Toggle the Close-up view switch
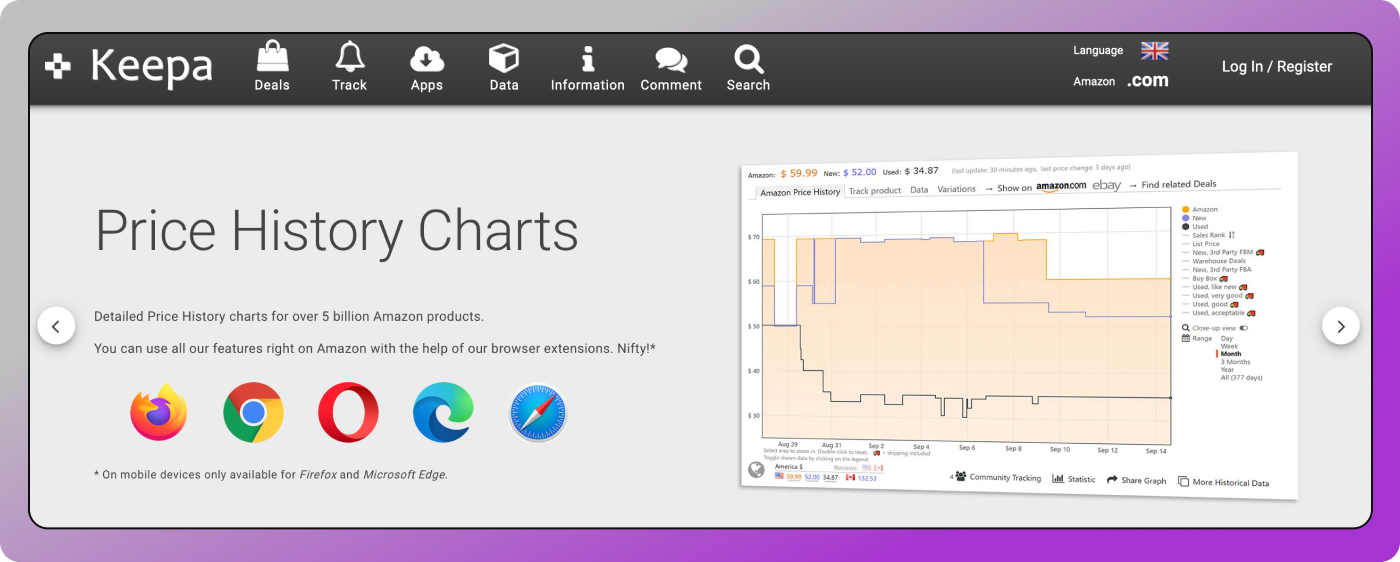Screen dimensions: 1400x562 [x=1244, y=328]
